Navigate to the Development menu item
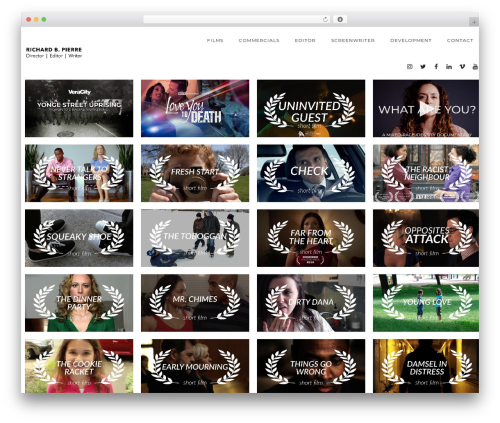This screenshot has height=423, width=500. (411, 40)
